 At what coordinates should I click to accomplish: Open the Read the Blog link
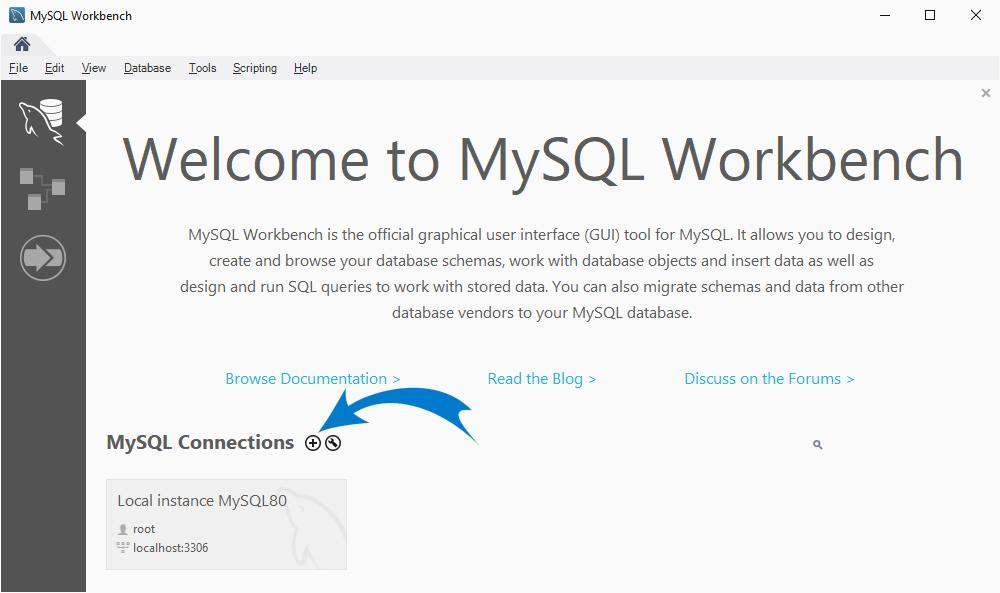point(541,378)
